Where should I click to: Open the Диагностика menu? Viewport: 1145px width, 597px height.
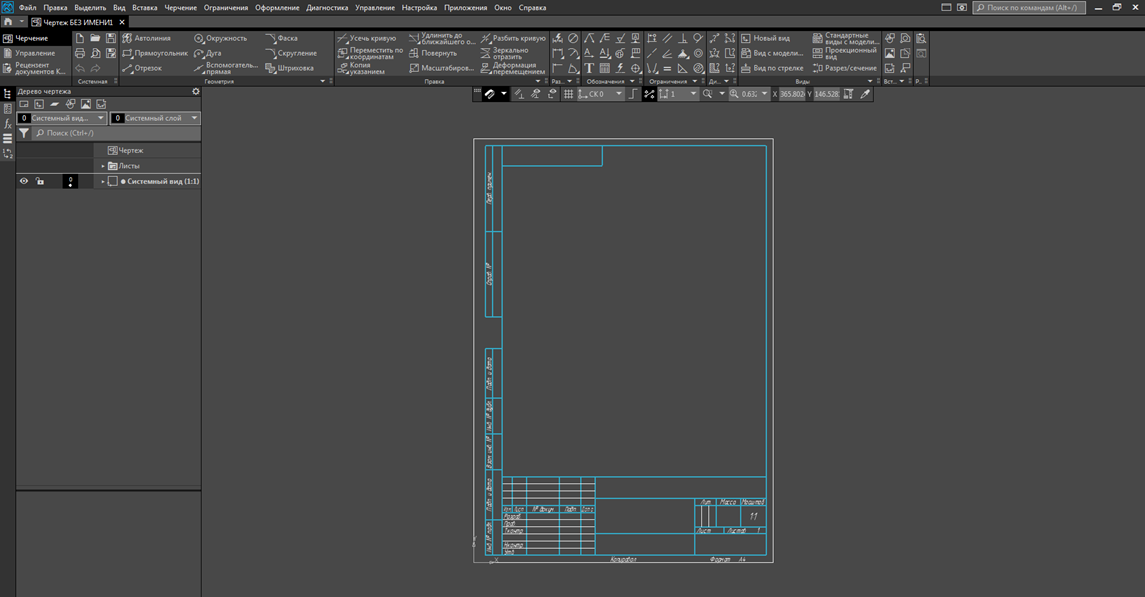click(327, 7)
